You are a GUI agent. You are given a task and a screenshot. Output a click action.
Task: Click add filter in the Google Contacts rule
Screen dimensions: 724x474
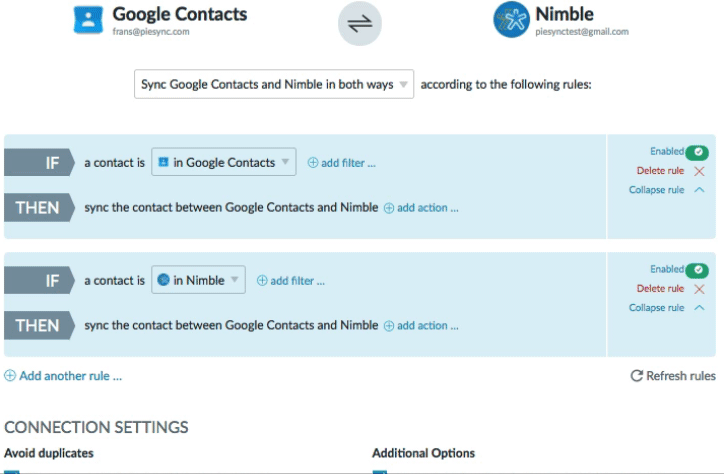tap(342, 162)
